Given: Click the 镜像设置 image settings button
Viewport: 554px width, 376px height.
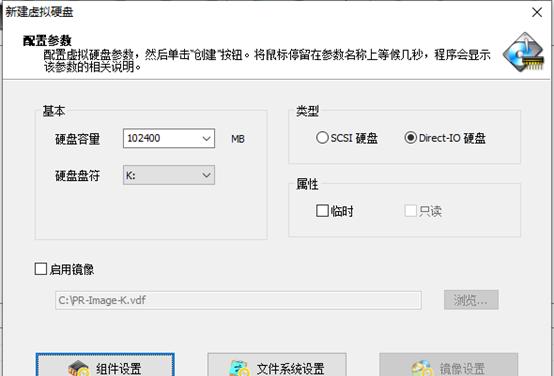Looking at the screenshot, I should click(x=449, y=364).
